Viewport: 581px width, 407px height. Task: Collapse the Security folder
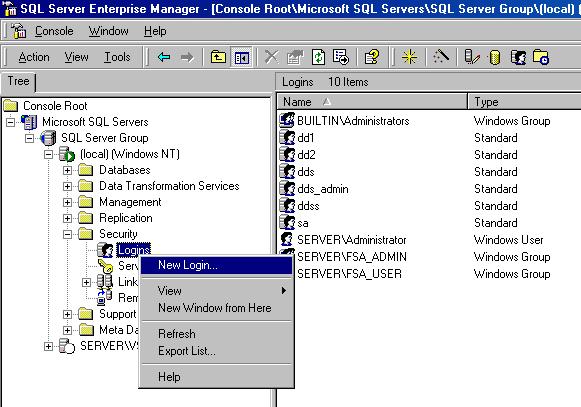(x=67, y=234)
